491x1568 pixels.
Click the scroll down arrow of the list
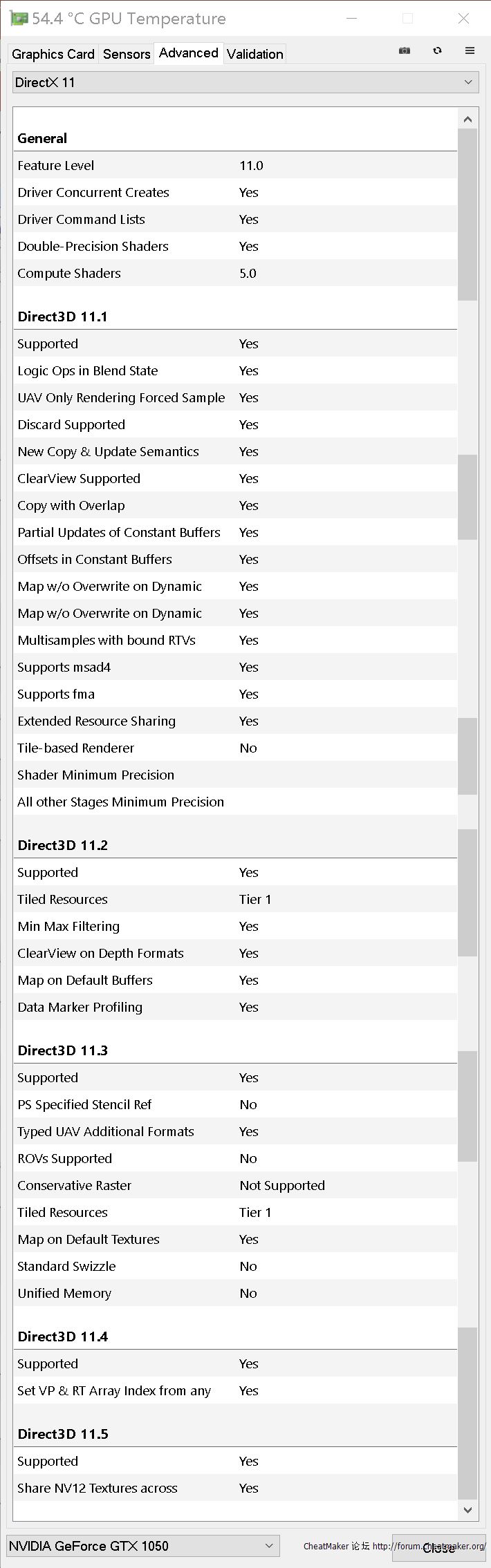[x=467, y=1510]
